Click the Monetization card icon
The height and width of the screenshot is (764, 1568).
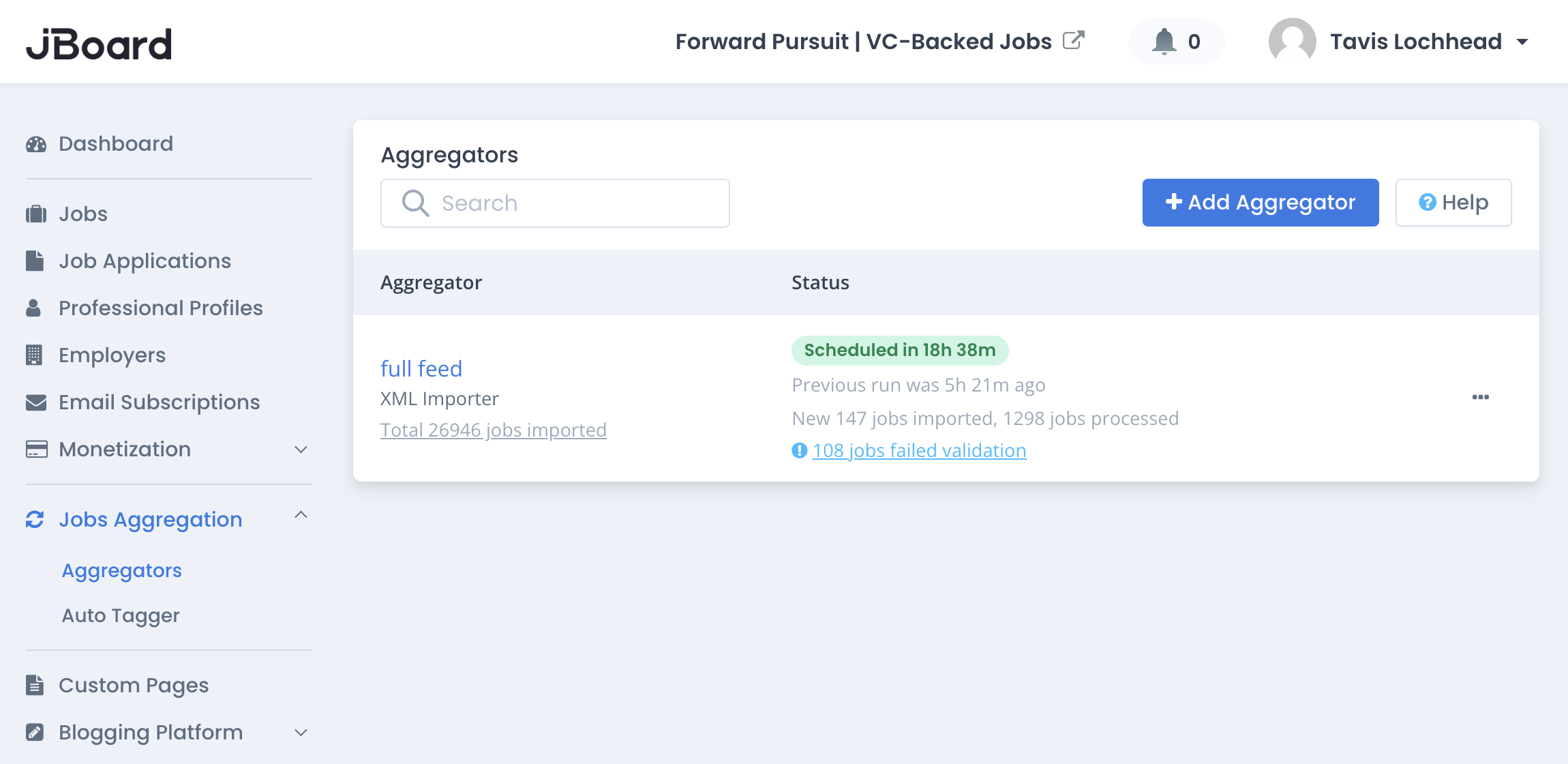tap(35, 449)
